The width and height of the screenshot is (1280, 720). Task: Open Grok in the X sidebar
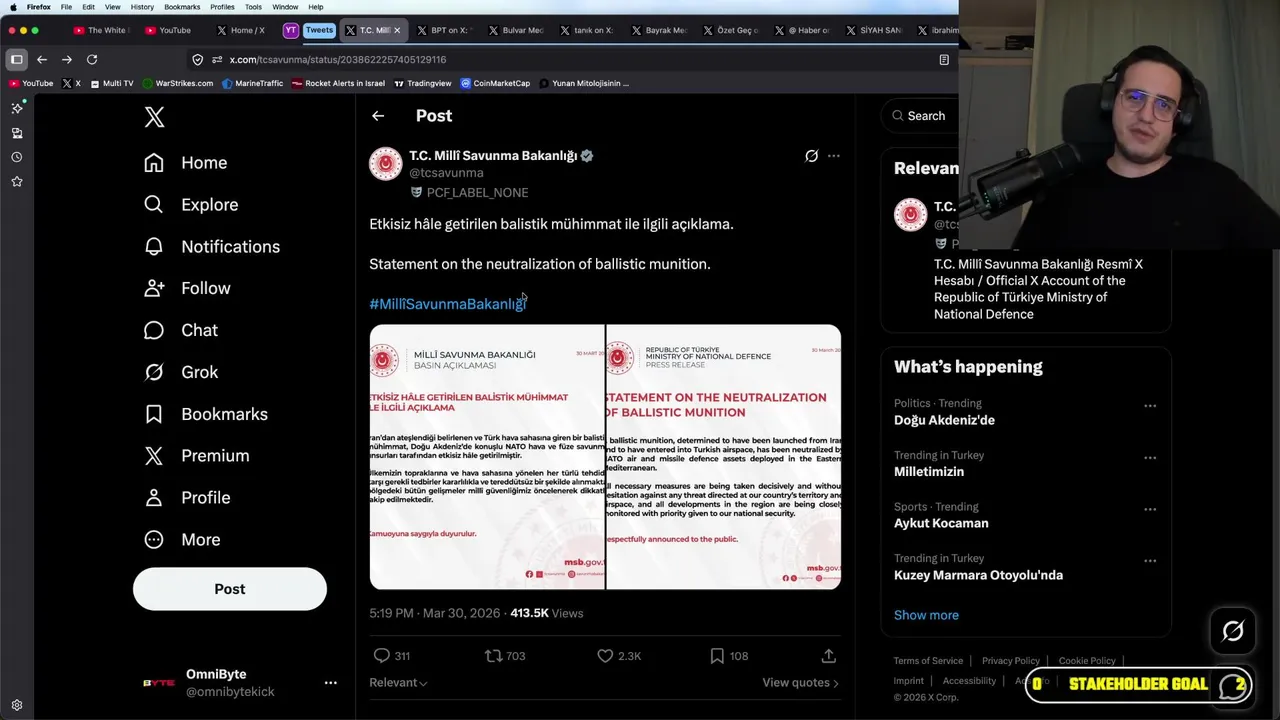point(181,372)
